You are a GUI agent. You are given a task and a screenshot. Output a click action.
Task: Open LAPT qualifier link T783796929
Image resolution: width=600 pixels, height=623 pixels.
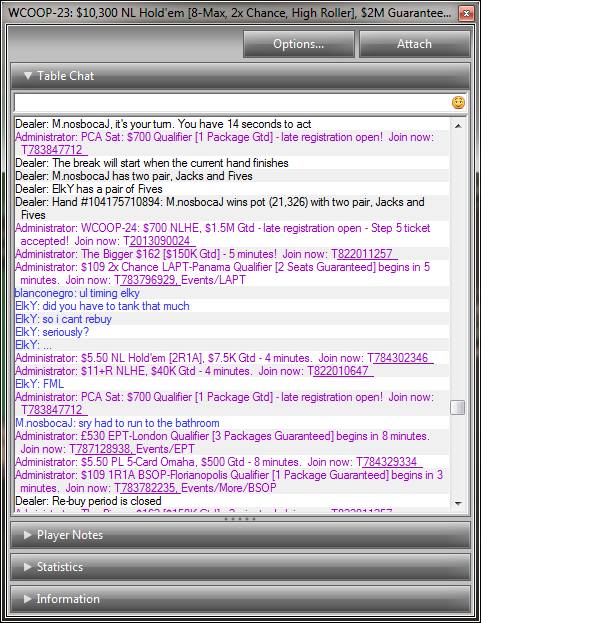pos(147,280)
